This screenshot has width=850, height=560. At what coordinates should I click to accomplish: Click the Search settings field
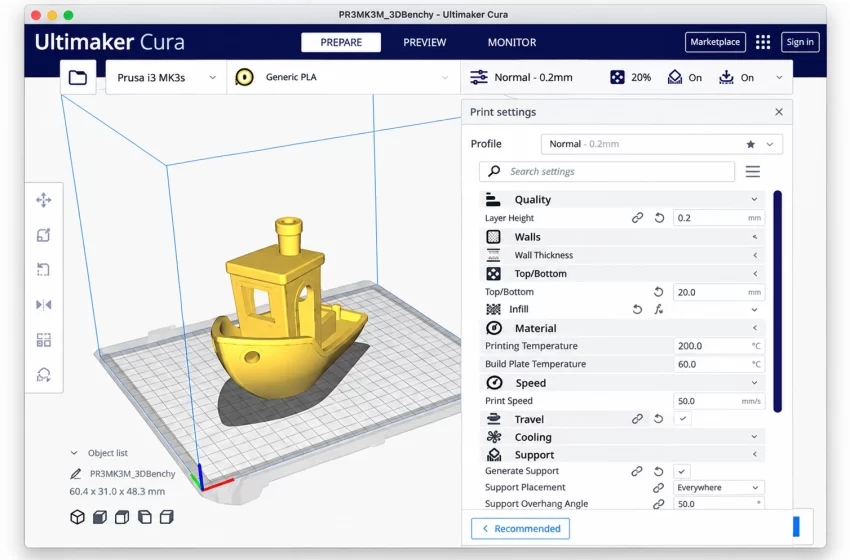pos(607,172)
